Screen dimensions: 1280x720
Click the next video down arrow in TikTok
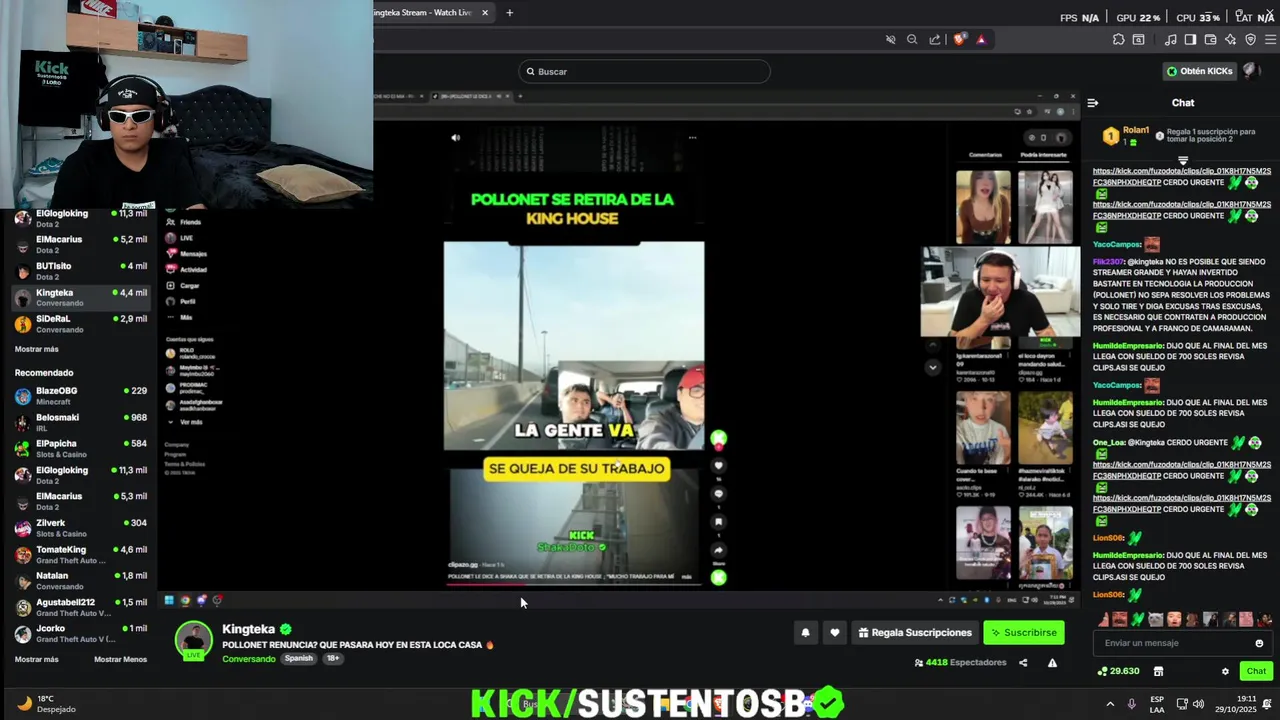pyautogui.click(x=932, y=367)
